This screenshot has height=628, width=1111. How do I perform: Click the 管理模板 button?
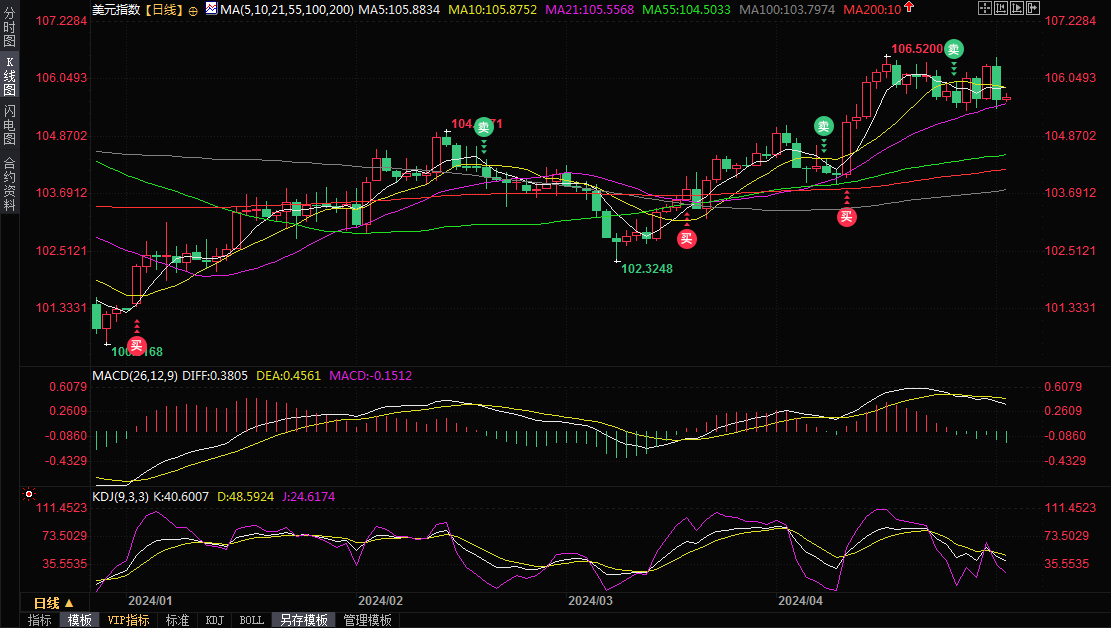(x=367, y=620)
